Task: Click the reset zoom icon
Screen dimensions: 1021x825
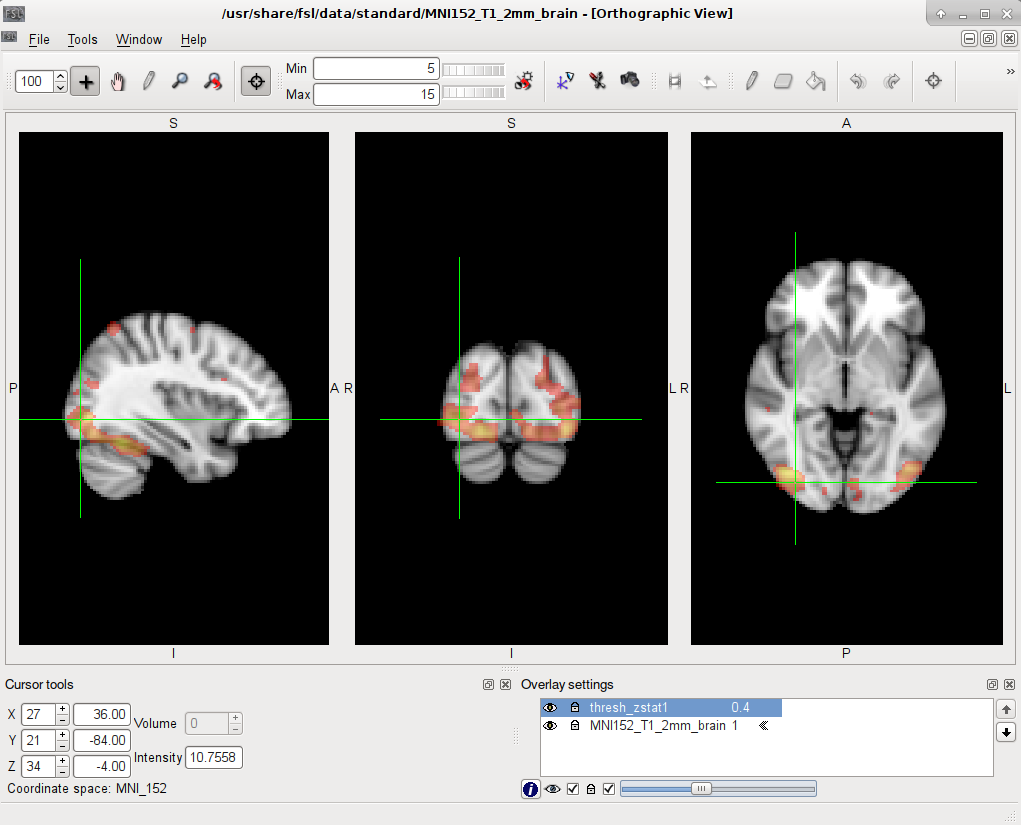Action: click(212, 82)
